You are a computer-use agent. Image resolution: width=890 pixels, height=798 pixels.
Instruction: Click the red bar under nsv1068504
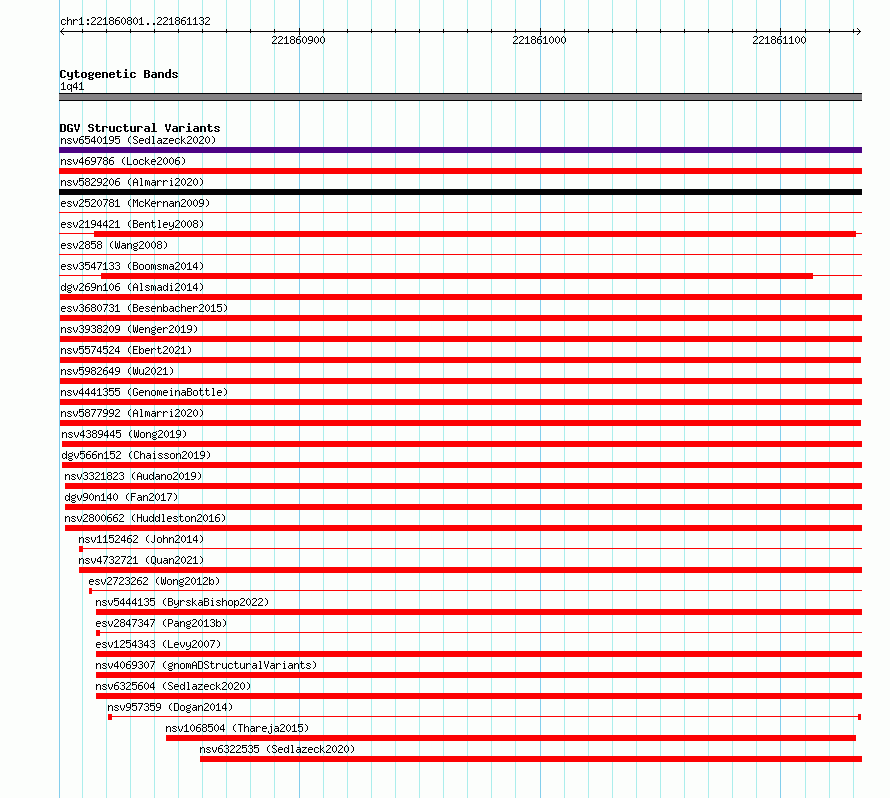pyautogui.click(x=511, y=738)
